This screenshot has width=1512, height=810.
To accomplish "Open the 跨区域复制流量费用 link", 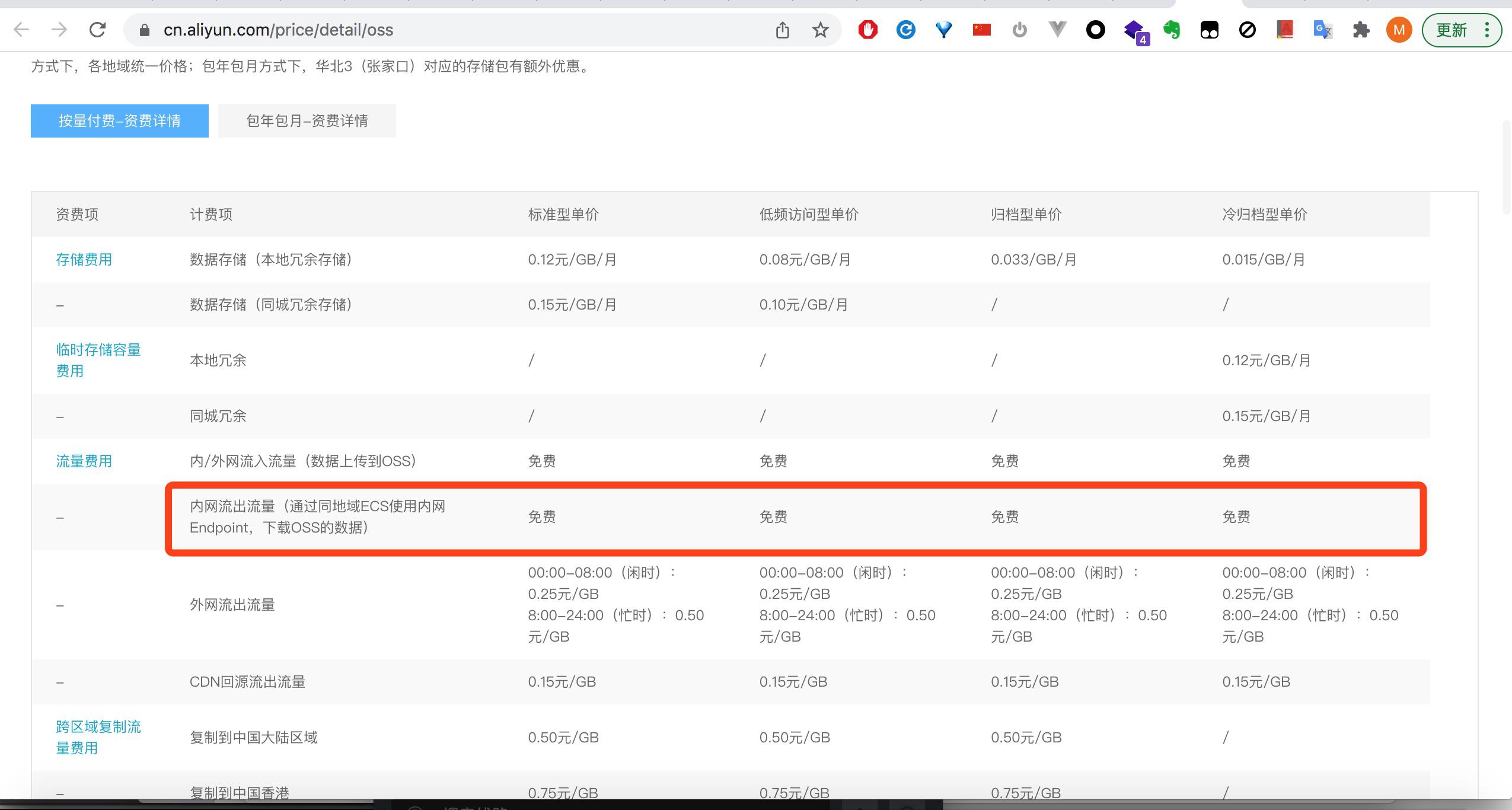I will click(98, 737).
